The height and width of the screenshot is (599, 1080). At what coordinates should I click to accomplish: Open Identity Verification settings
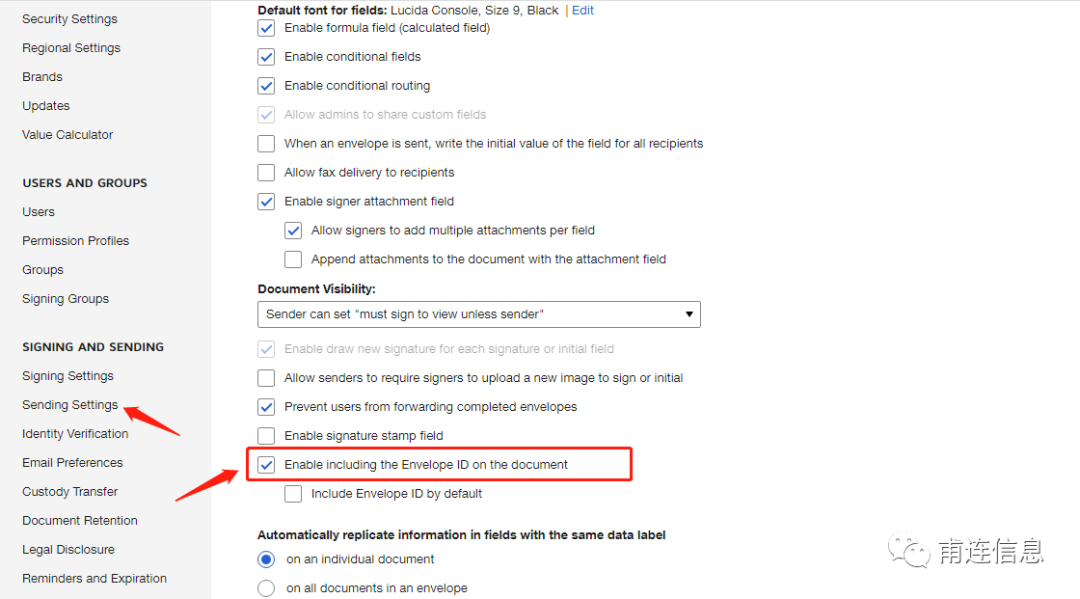[x=75, y=434]
